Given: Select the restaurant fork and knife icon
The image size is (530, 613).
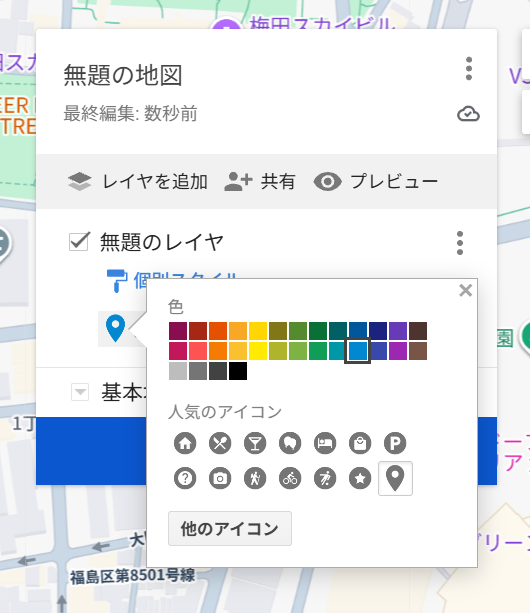Looking at the screenshot, I should tap(220, 443).
